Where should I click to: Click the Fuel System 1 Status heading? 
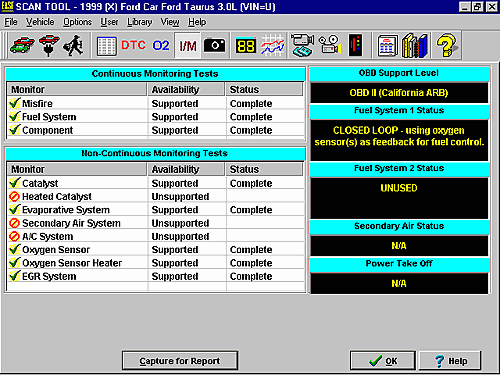point(399,111)
